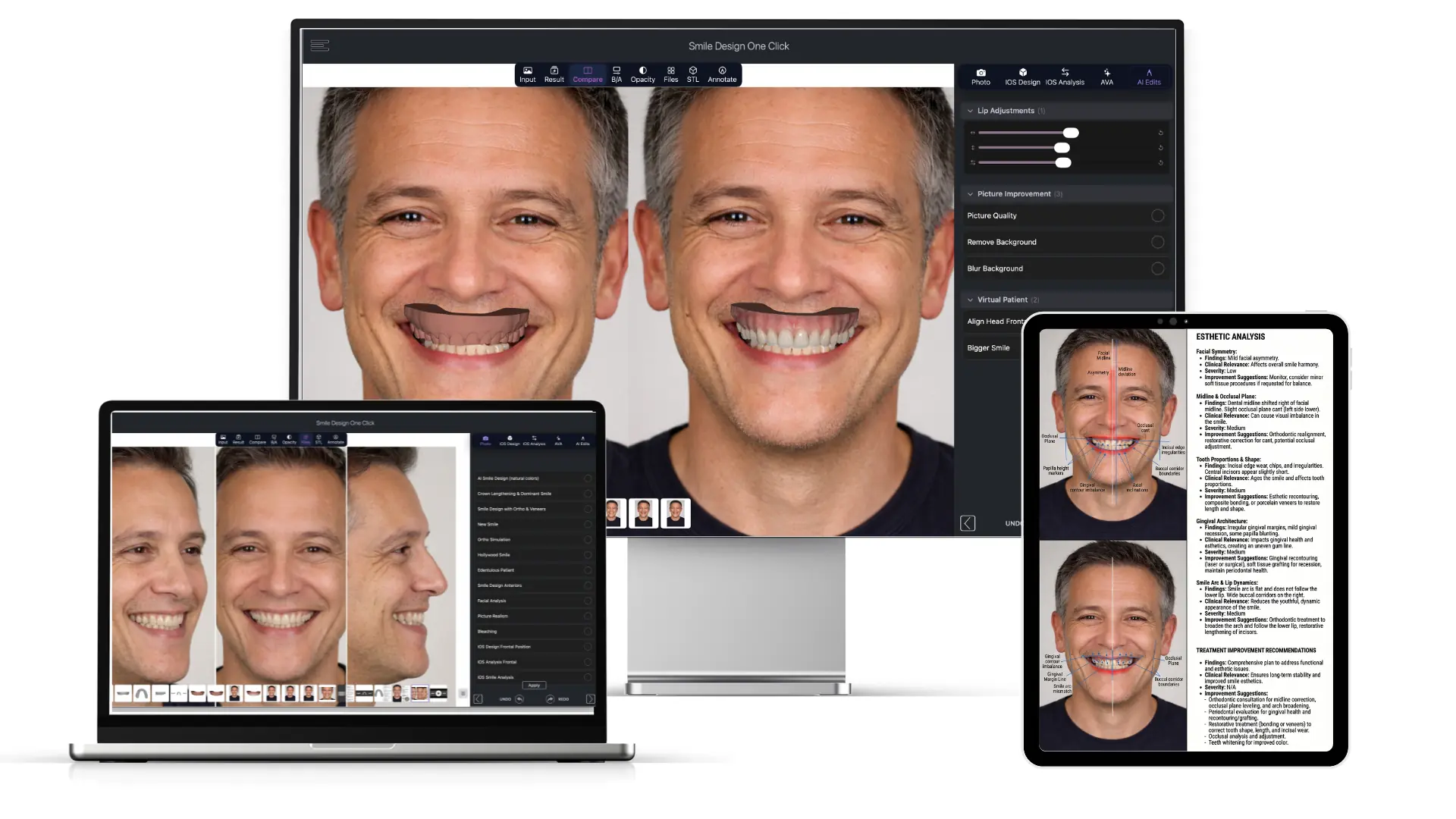Collapse the Lip Adjustments section

[x=970, y=111]
